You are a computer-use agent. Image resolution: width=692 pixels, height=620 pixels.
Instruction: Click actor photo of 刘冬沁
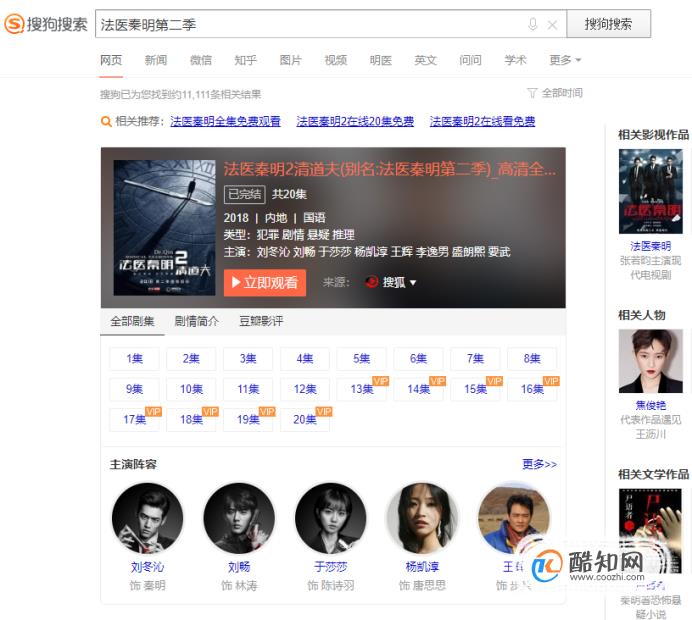[147, 518]
